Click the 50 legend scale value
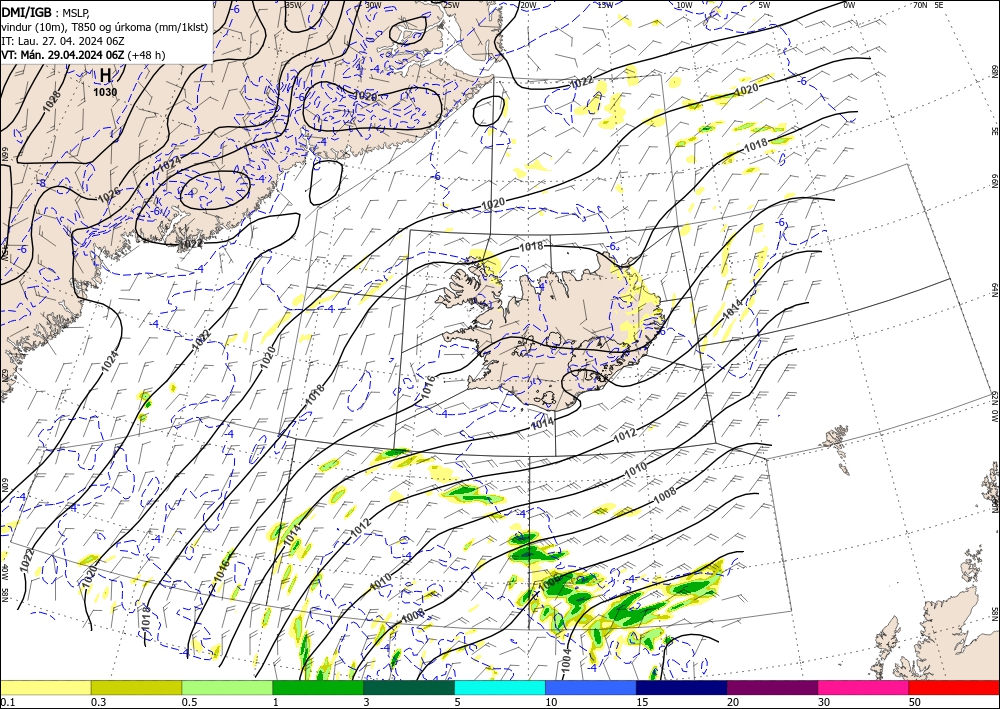Image resolution: width=1000 pixels, height=709 pixels. click(915, 702)
